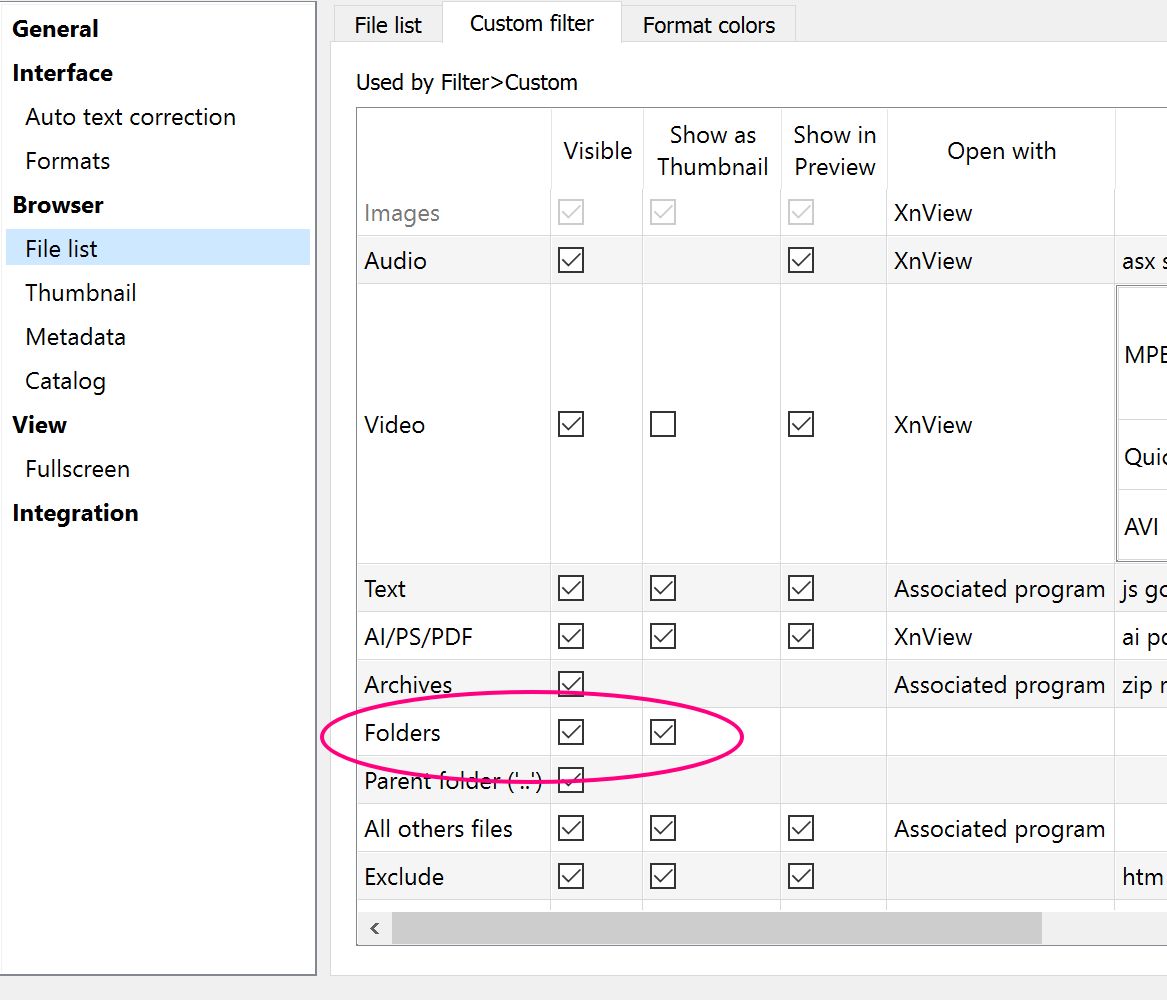1167x1000 pixels.
Task: Uncheck Visible for Audio row
Action: [571, 261]
